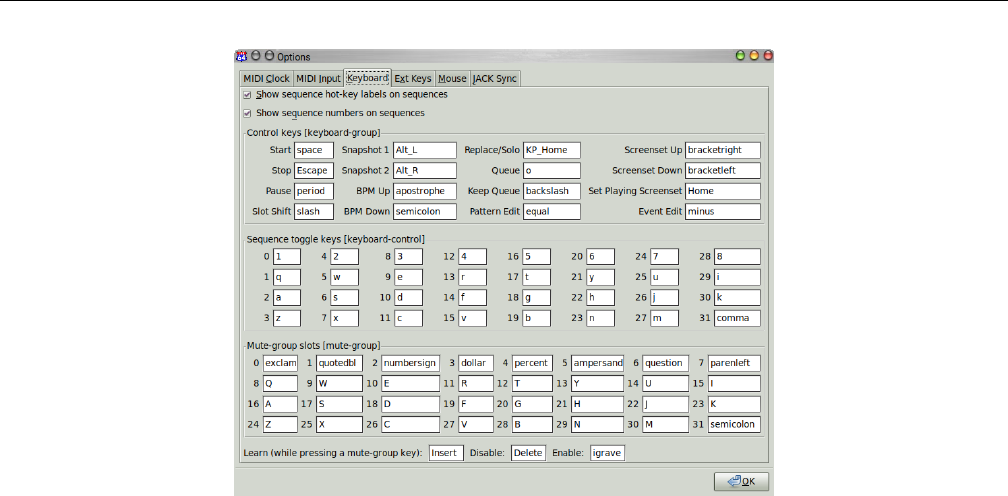Image resolution: width=1008 pixels, height=496 pixels.
Task: Select mute-group slot 0 exclam field
Action: 281,363
